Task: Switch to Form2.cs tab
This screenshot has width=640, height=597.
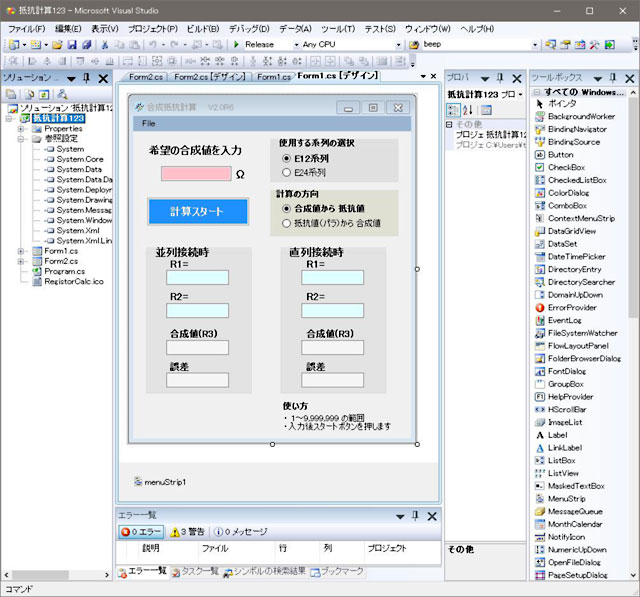Action: click(x=146, y=77)
